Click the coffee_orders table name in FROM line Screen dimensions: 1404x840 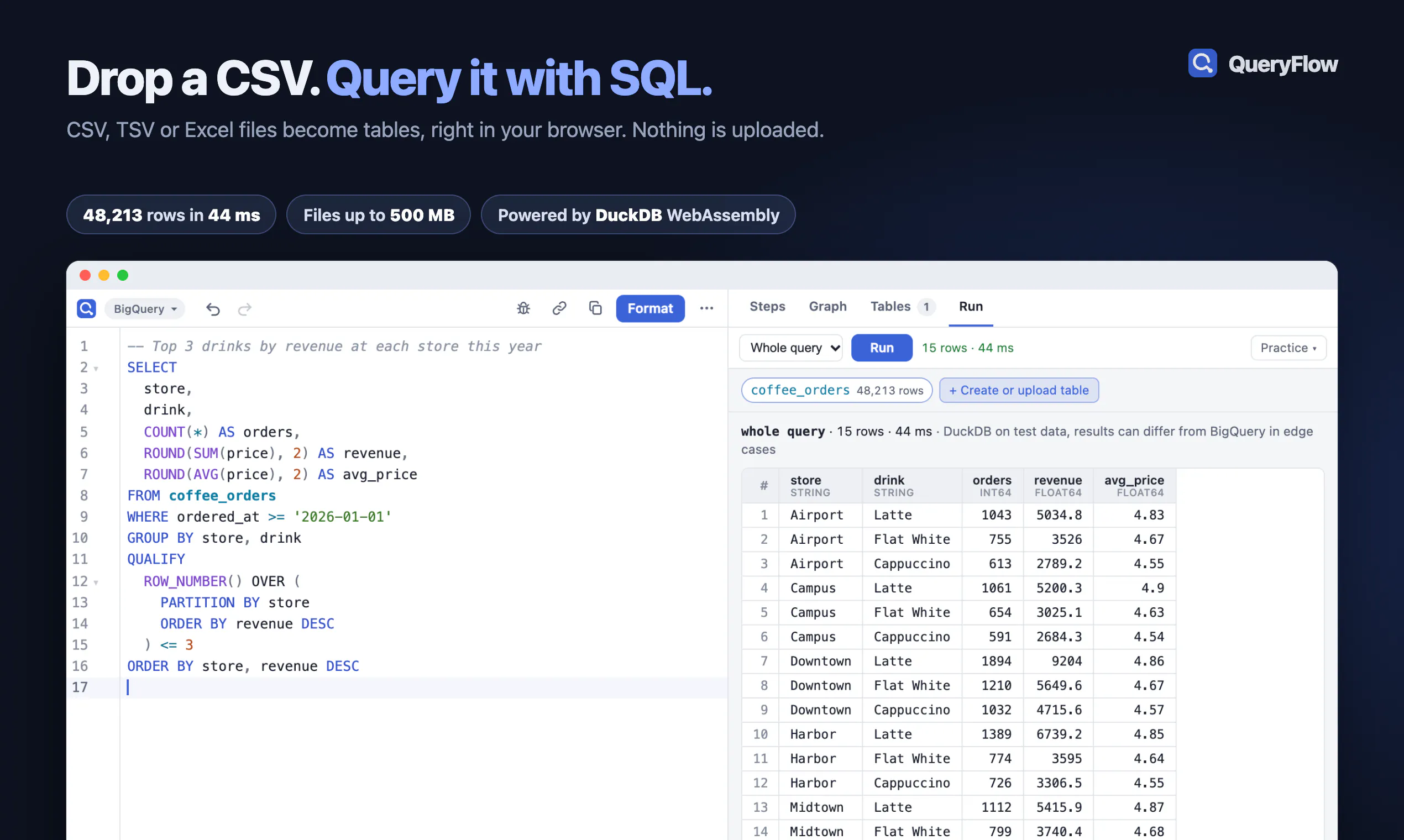[222, 496]
